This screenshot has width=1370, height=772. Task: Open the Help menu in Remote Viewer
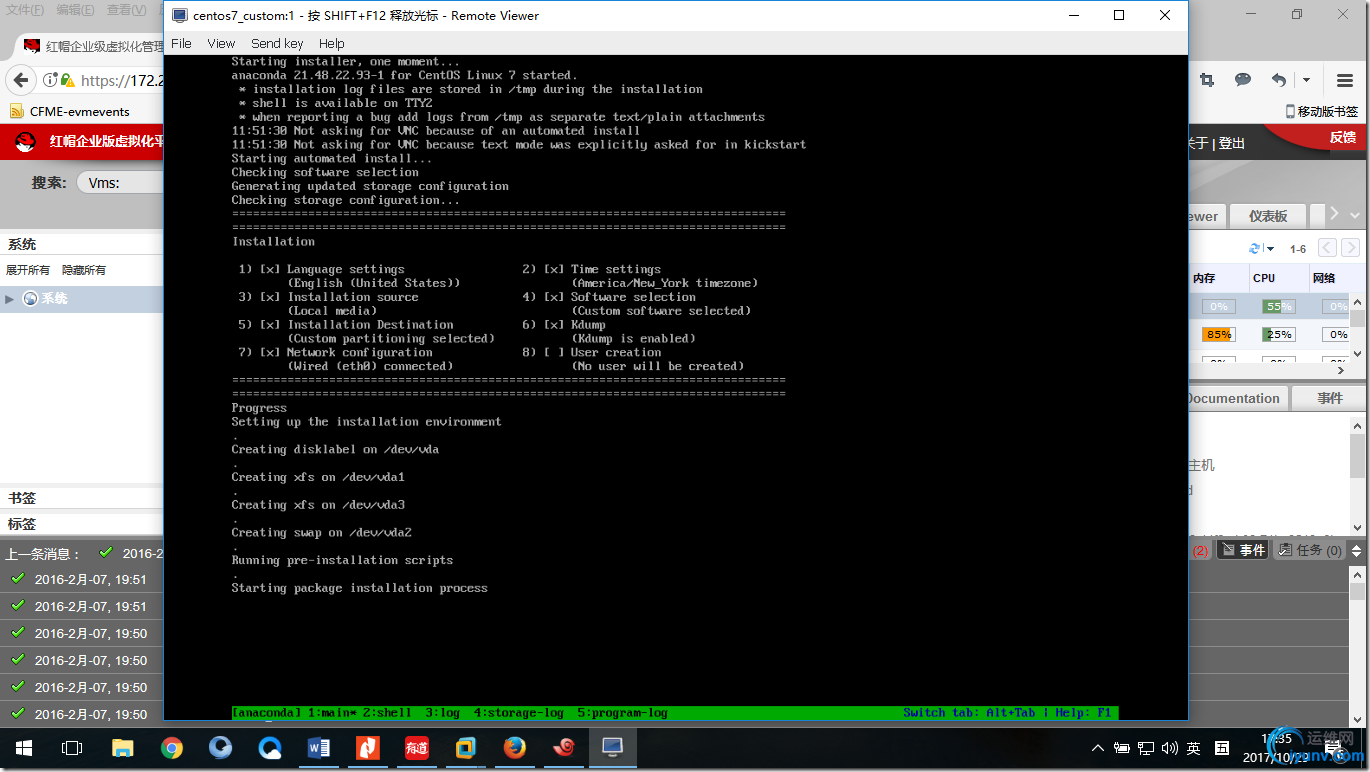click(x=332, y=43)
